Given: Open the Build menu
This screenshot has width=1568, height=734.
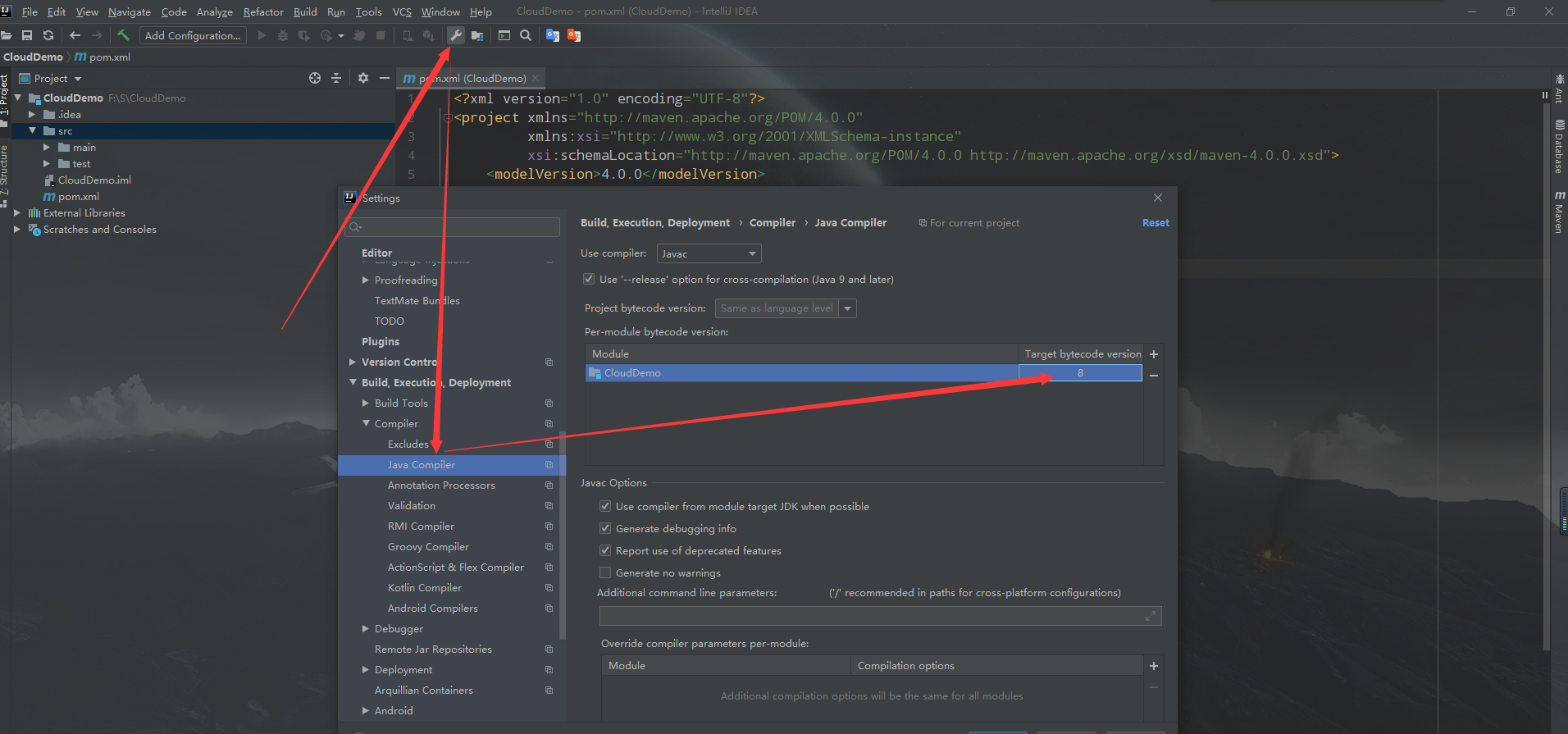Looking at the screenshot, I should 305,11.
